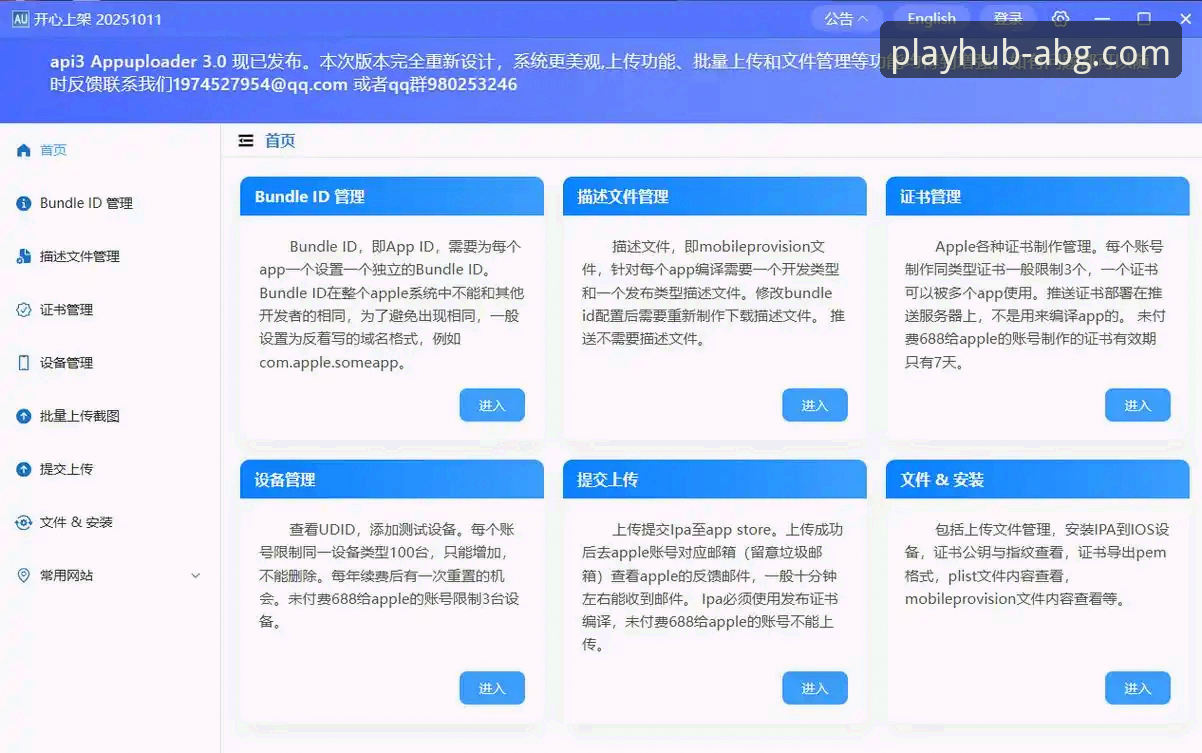Select the 首页 home icon in sidebar
Image resolution: width=1202 pixels, height=753 pixels.
click(x=23, y=149)
